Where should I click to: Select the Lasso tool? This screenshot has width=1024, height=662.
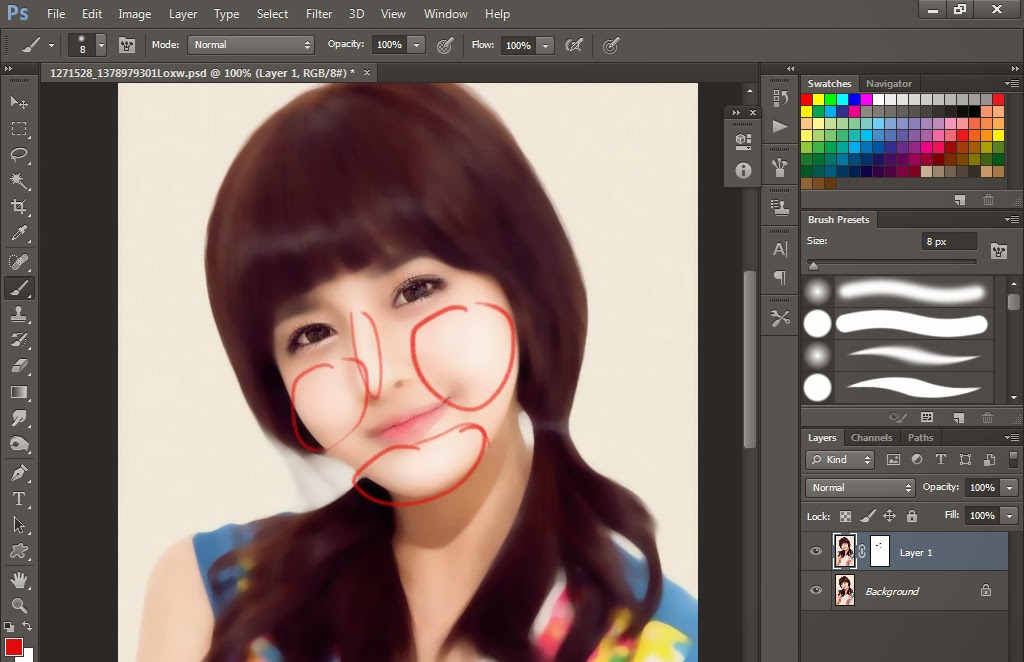click(x=19, y=155)
